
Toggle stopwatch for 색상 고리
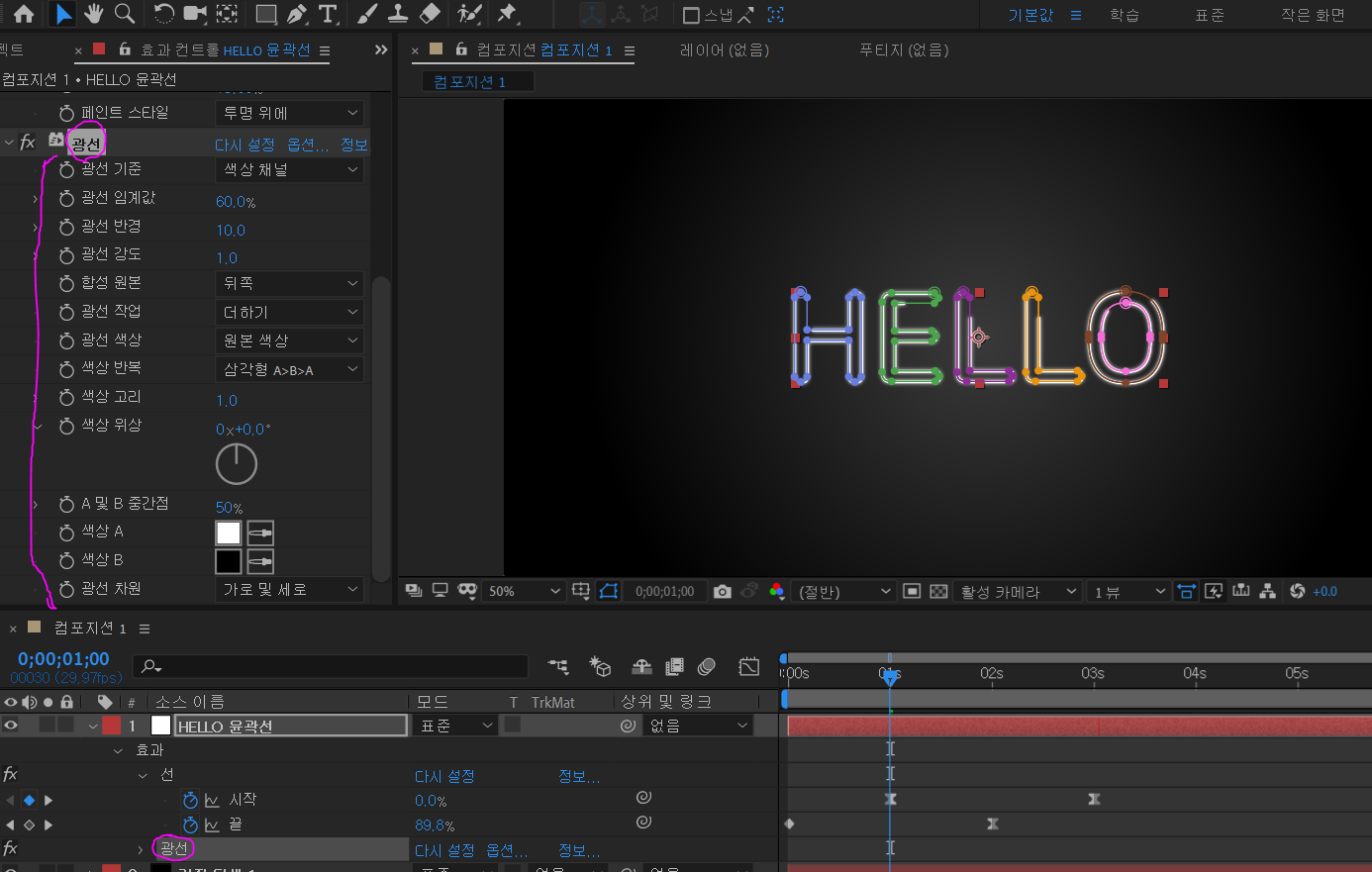pos(67,398)
